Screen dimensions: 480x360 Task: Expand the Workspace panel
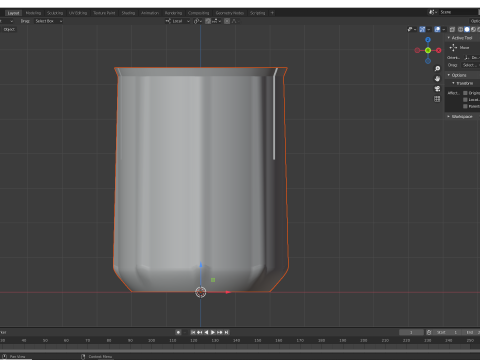[463, 116]
